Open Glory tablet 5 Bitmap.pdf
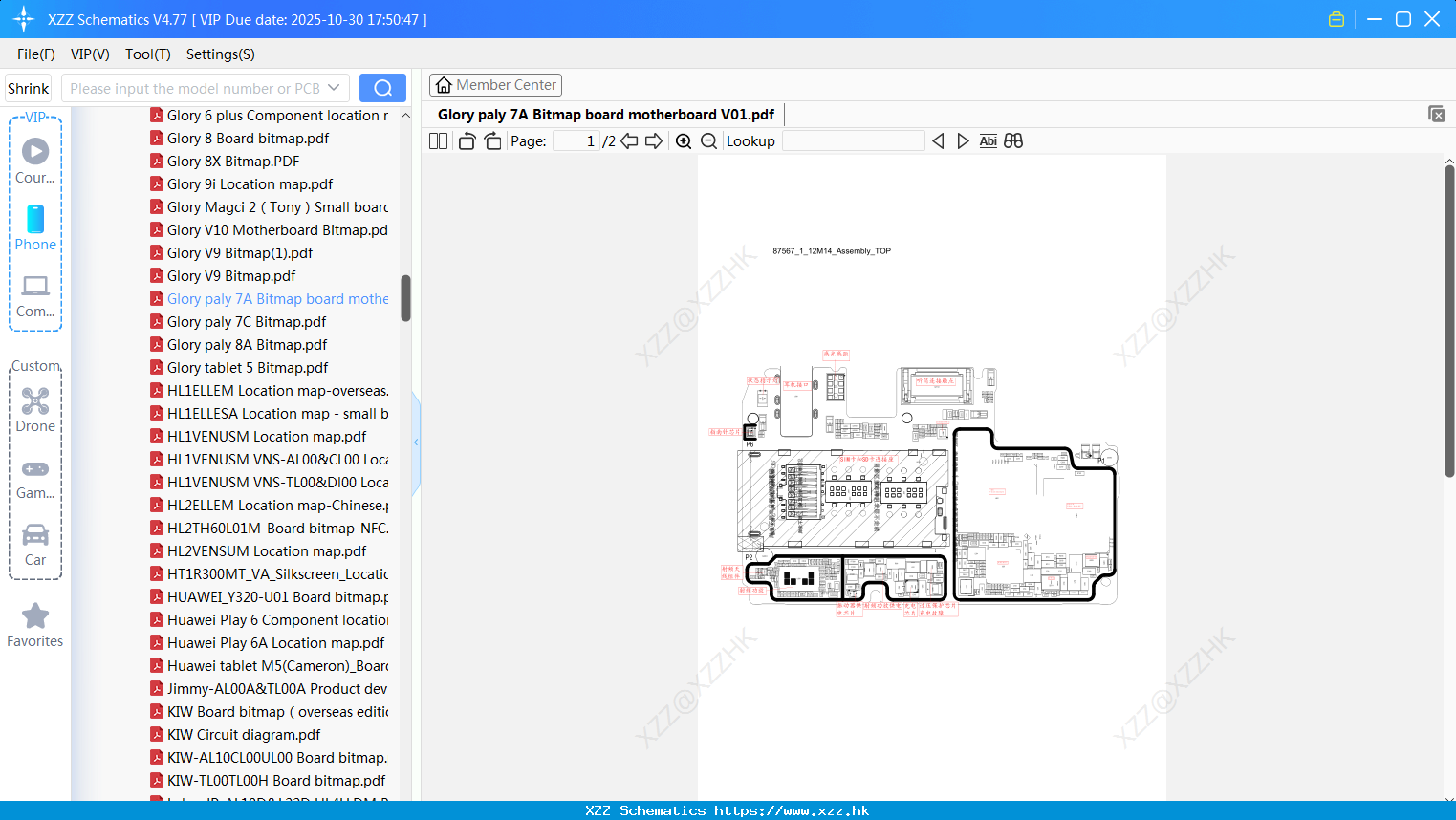This screenshot has height=820, width=1456. 248,367
